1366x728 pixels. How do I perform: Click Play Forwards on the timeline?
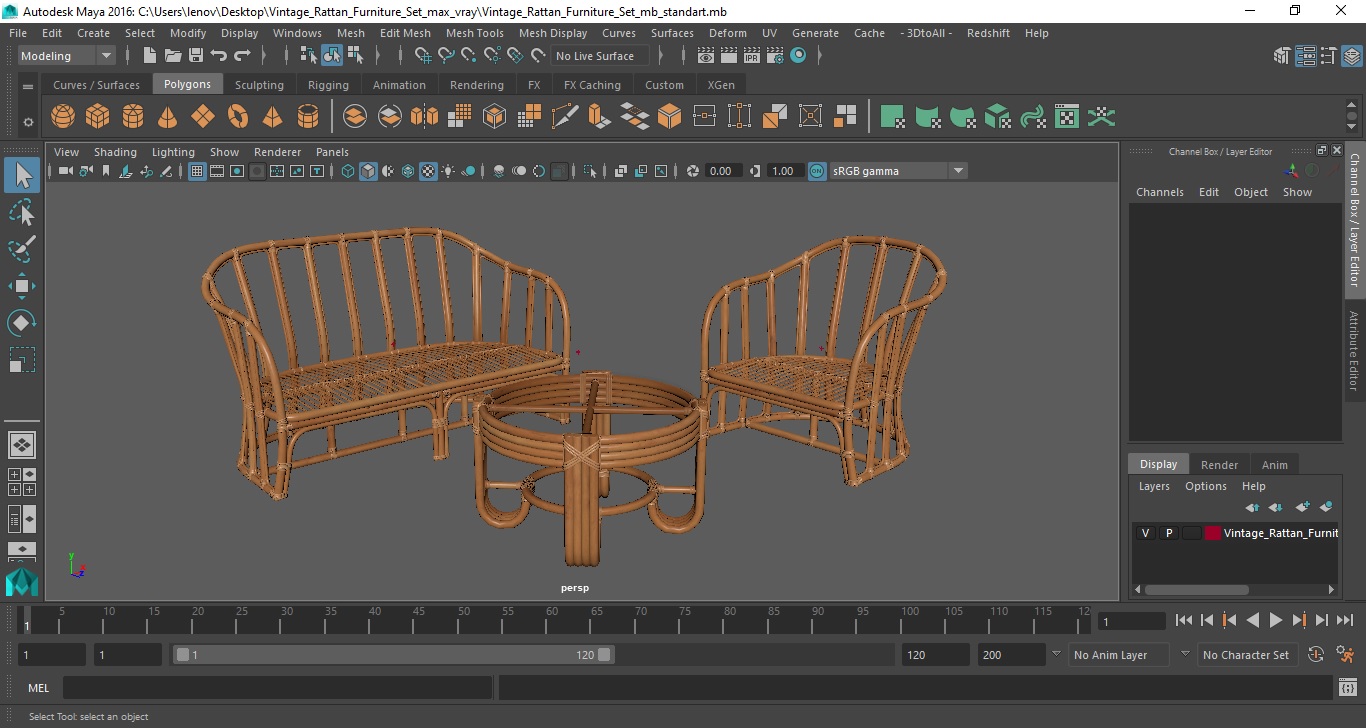point(1275,620)
